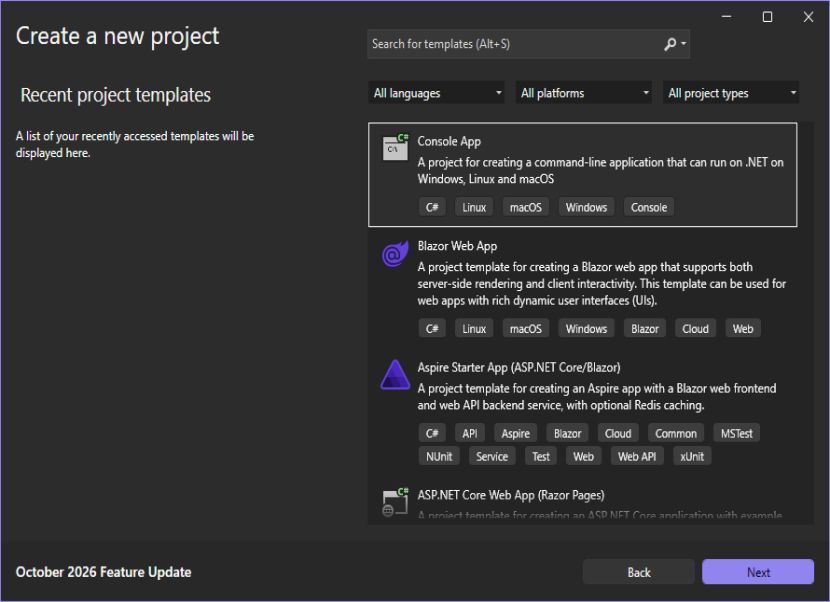Click the Aspire Starter App triangle icon
This screenshot has height=602, width=830.
(395, 375)
